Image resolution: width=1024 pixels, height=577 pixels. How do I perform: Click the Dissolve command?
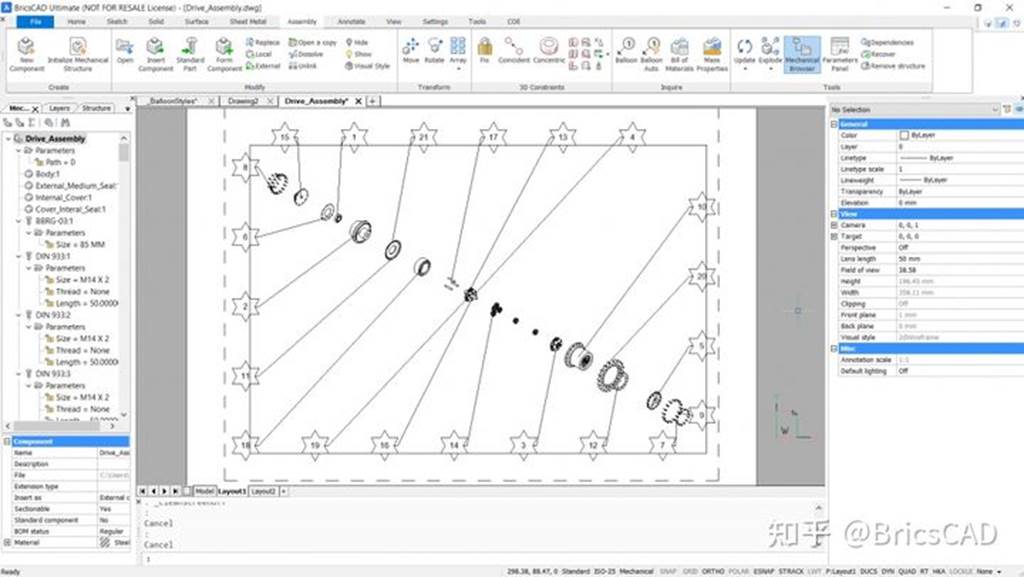click(x=306, y=54)
